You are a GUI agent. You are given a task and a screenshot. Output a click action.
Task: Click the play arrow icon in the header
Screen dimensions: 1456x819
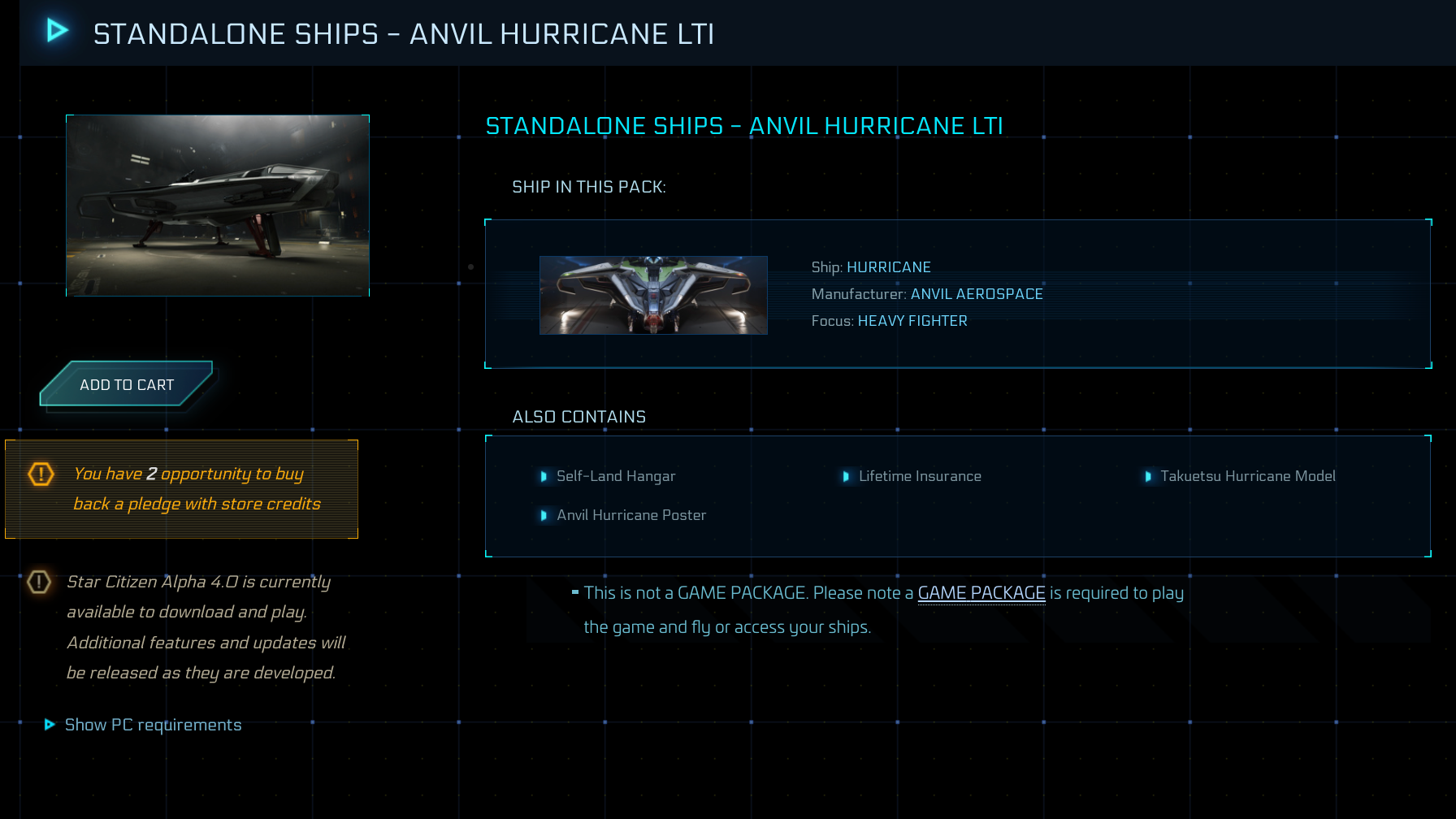pyautogui.click(x=54, y=31)
